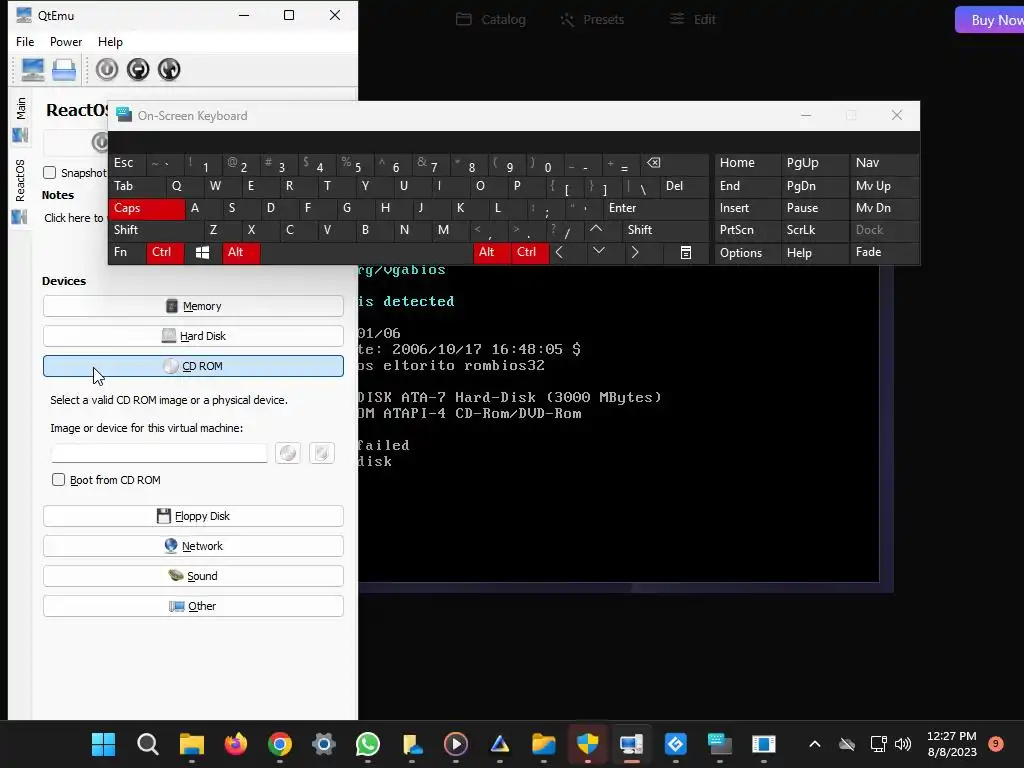Expand the Hard Disk device section
This screenshot has height=768, width=1024.
point(193,336)
